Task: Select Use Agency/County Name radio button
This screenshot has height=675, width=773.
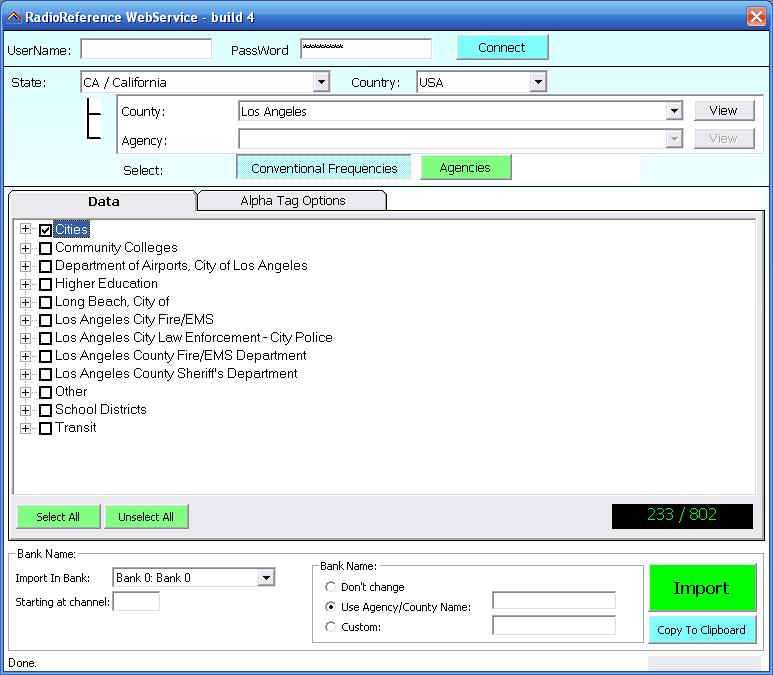Action: (x=330, y=606)
